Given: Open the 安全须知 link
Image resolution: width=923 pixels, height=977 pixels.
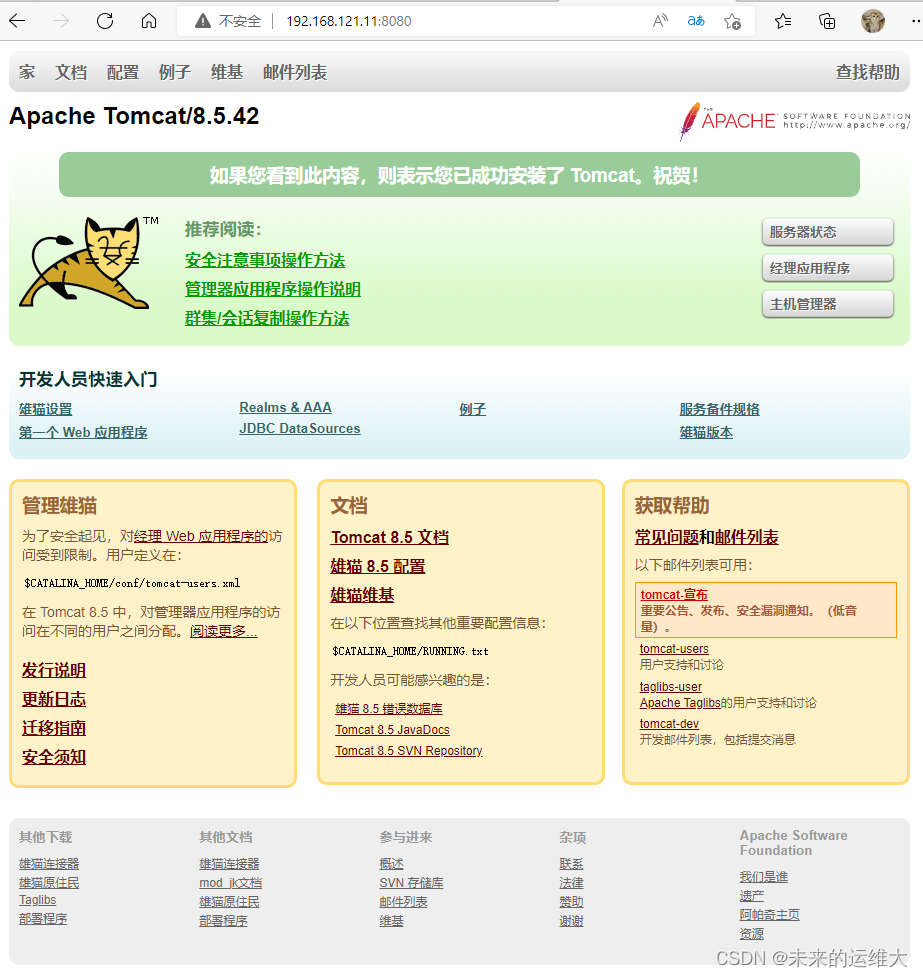Looking at the screenshot, I should [54, 757].
